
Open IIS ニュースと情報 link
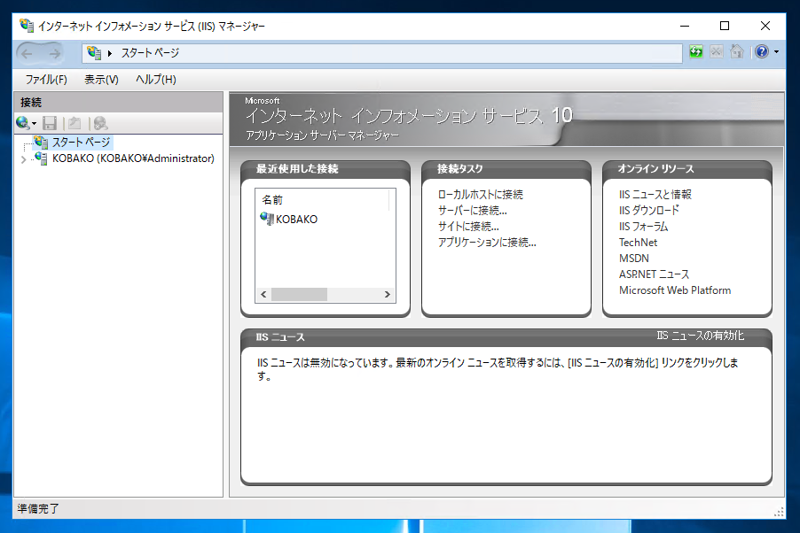click(x=655, y=194)
